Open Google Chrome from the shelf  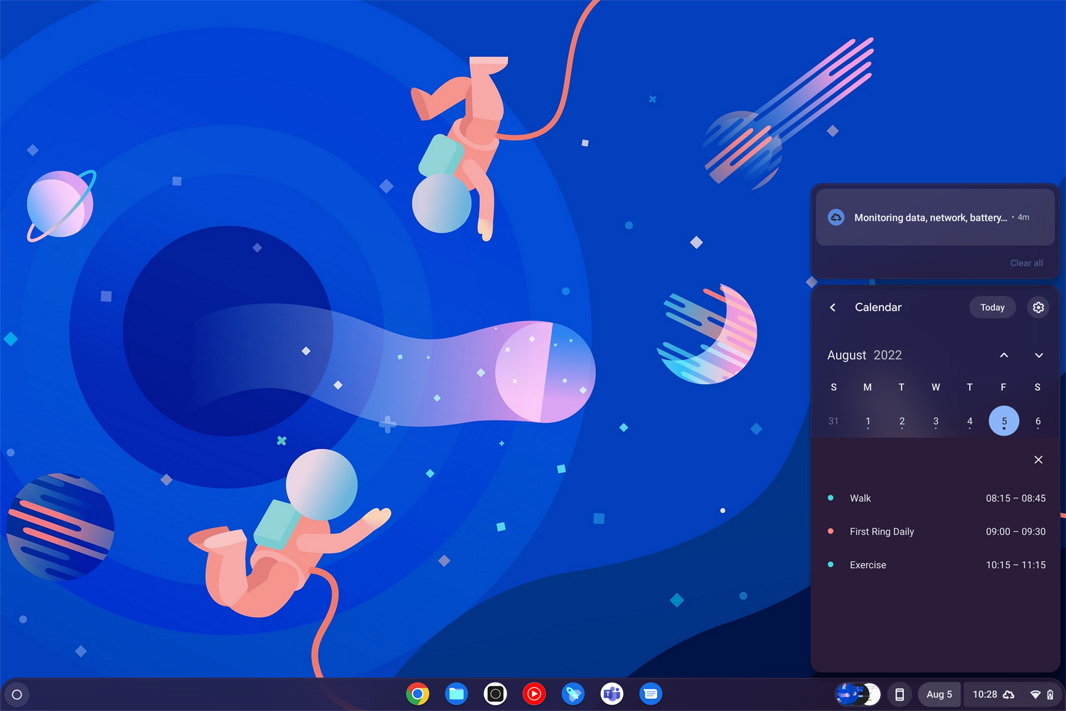418,694
